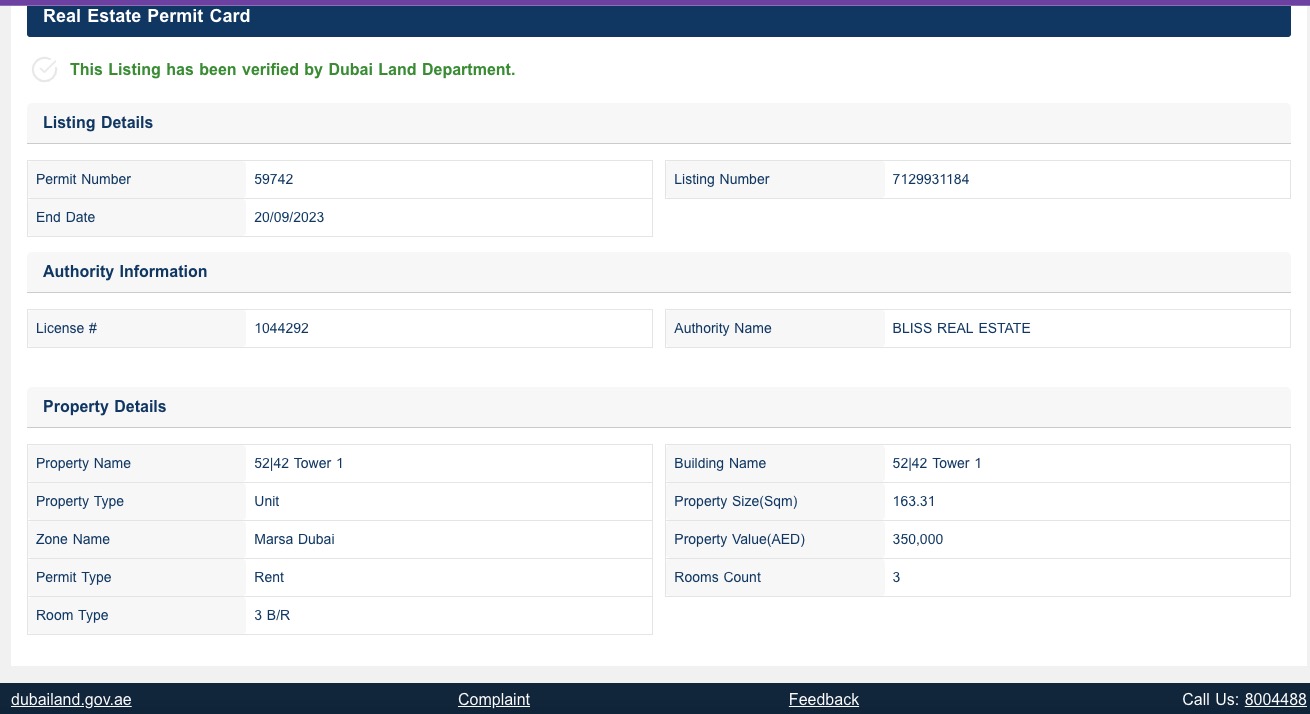Click the BLISS REAL ESTATE authority name
This screenshot has height=714, width=1310.
tap(961, 328)
